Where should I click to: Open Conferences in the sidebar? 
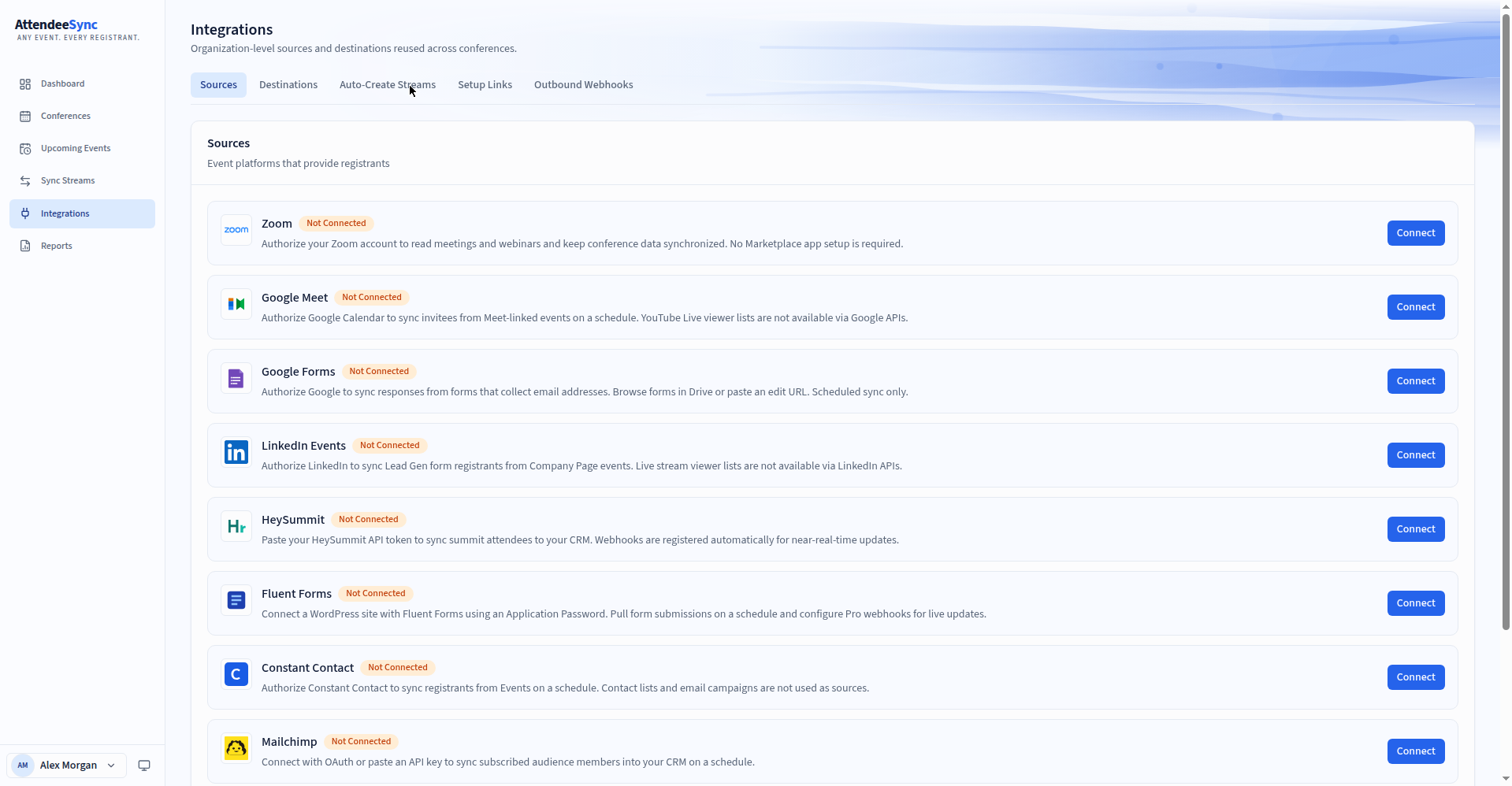pyautogui.click(x=82, y=117)
